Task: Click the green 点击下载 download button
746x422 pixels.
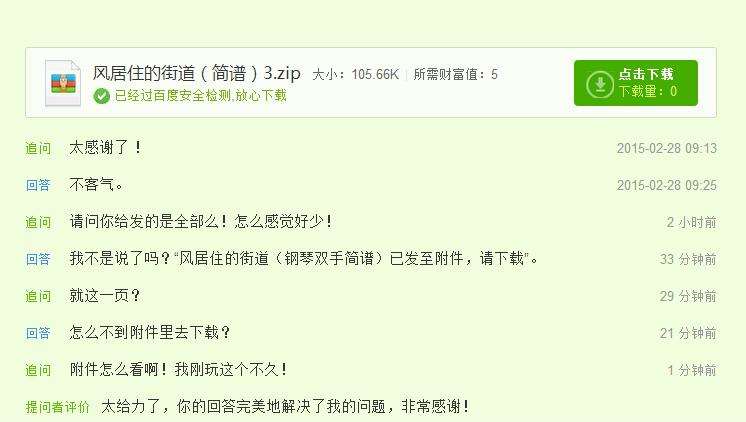Action: (x=636, y=83)
